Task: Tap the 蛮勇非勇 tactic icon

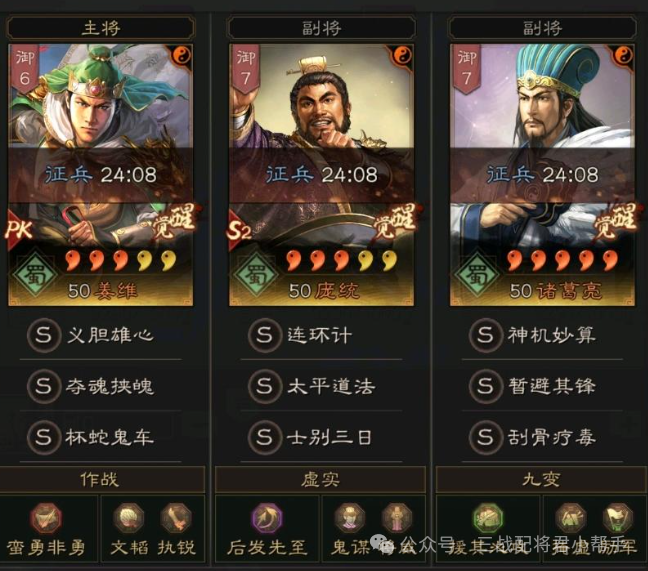Action: 46,518
